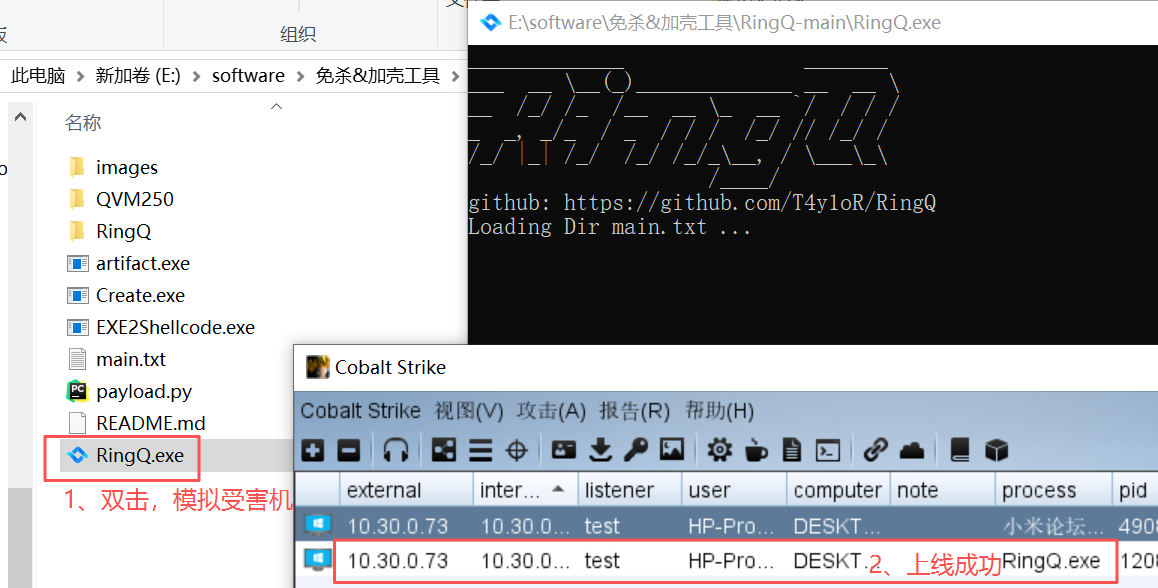The image size is (1158, 588).
Task: Select artifact.exe file
Action: 143,263
